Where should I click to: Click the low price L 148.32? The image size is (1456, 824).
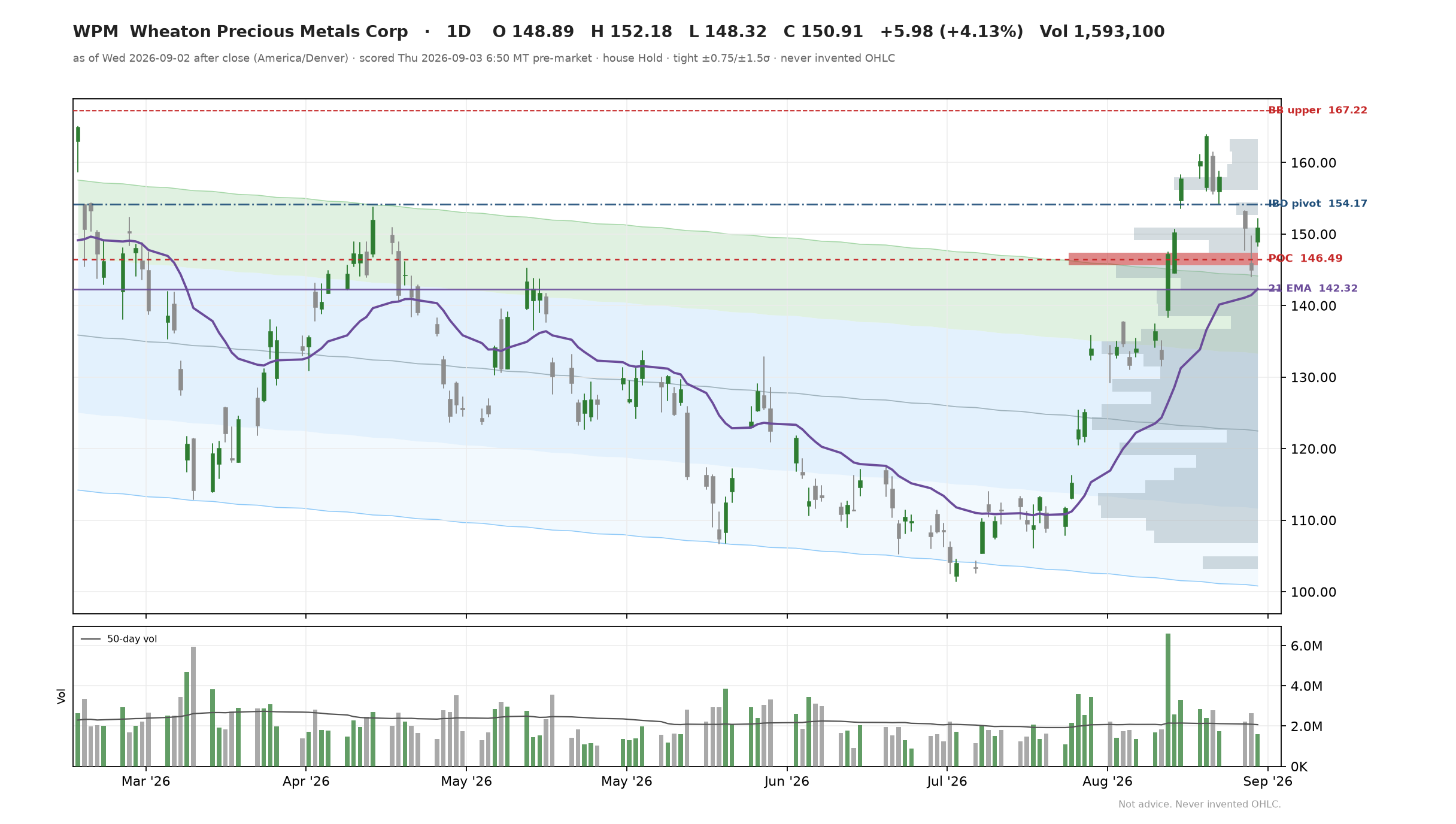tap(727, 32)
